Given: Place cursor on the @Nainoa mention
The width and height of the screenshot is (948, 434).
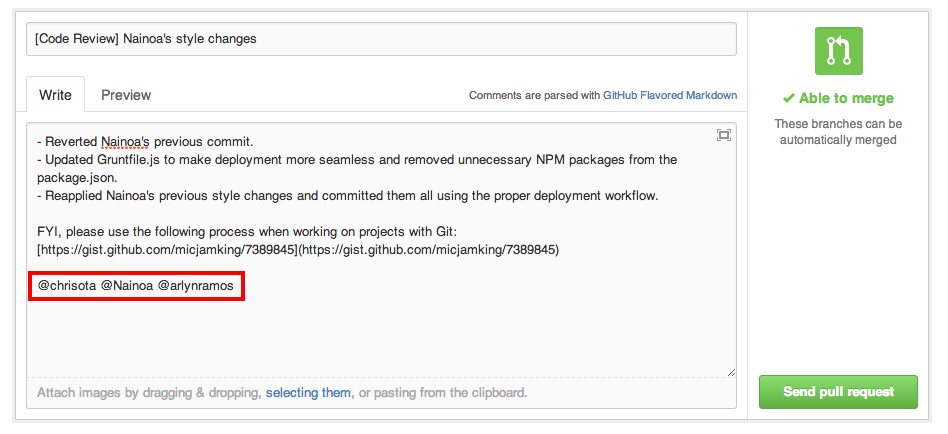Looking at the screenshot, I should (127, 286).
